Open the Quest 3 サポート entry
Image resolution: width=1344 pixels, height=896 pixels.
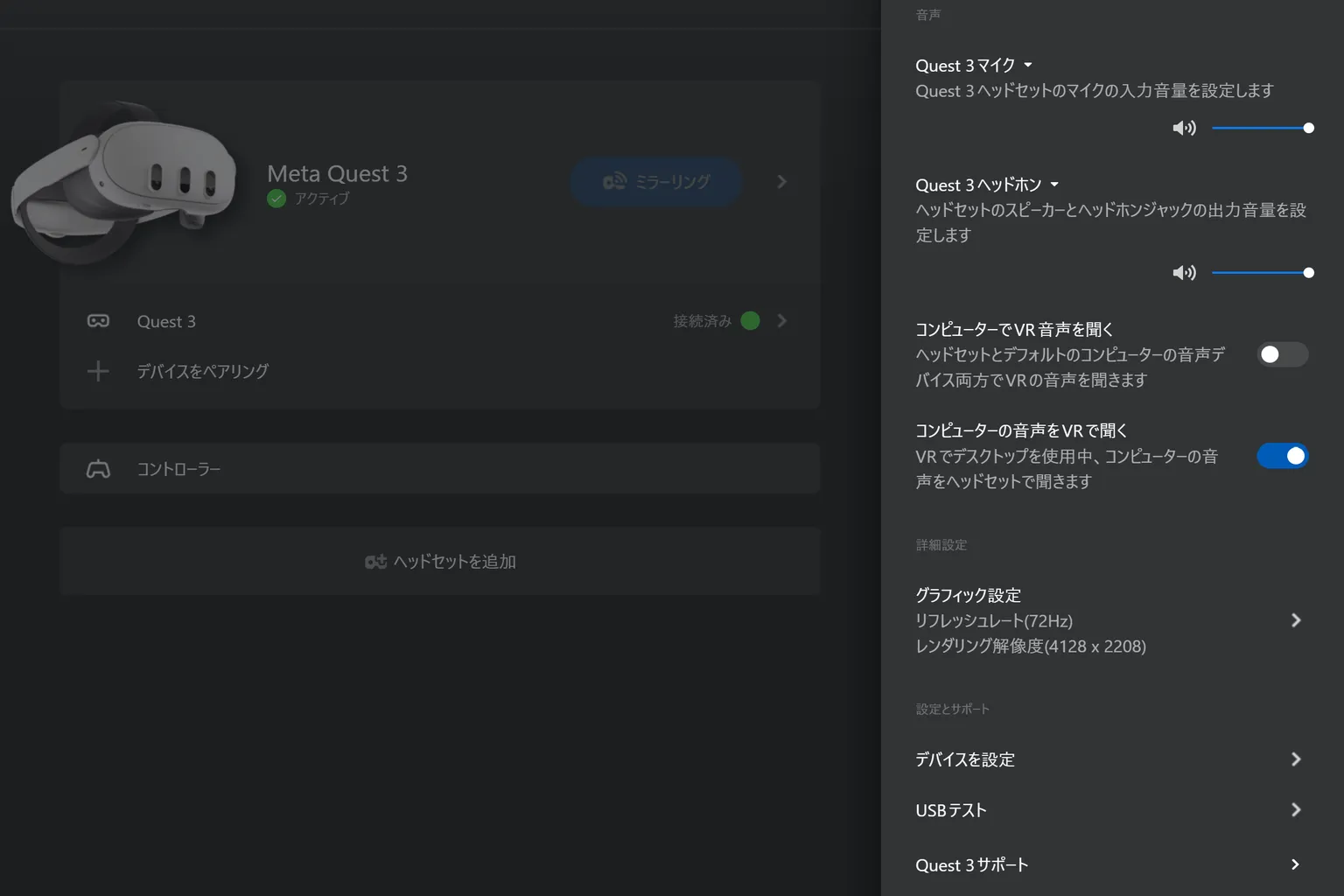(x=1109, y=864)
